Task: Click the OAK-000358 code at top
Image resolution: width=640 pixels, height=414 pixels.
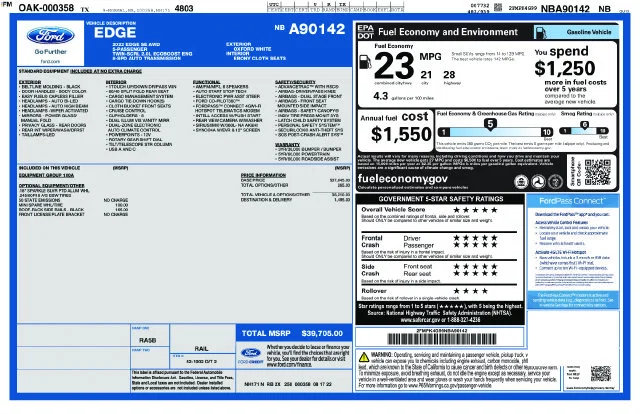Action: [x=47, y=8]
